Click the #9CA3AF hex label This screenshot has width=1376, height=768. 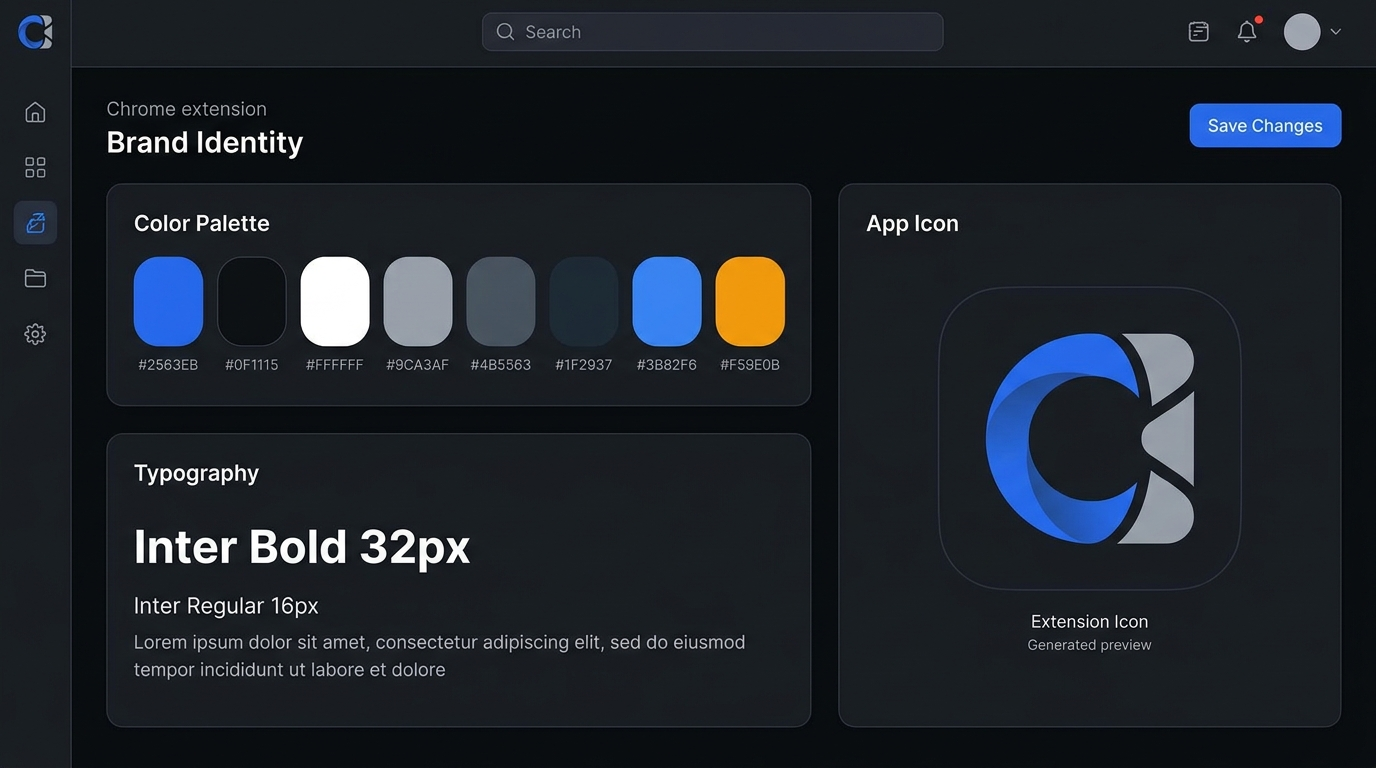[x=418, y=365]
